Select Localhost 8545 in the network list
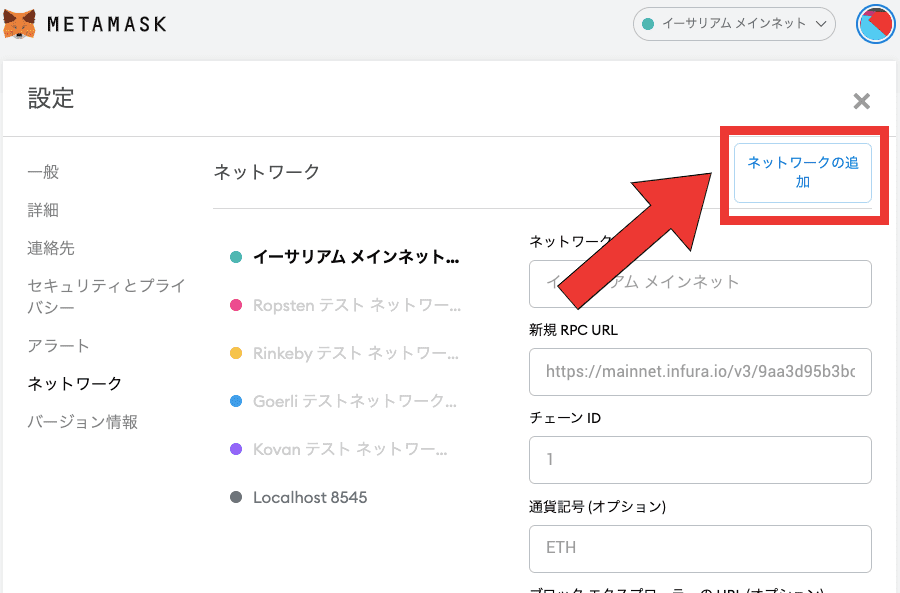Screen dimensions: 900x593 (x=298, y=497)
